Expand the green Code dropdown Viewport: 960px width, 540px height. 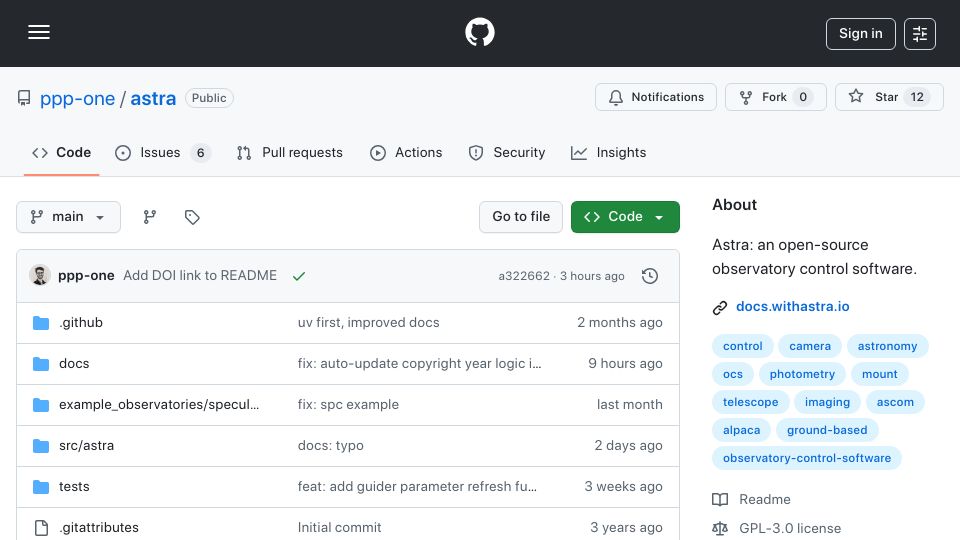pyautogui.click(x=625, y=217)
